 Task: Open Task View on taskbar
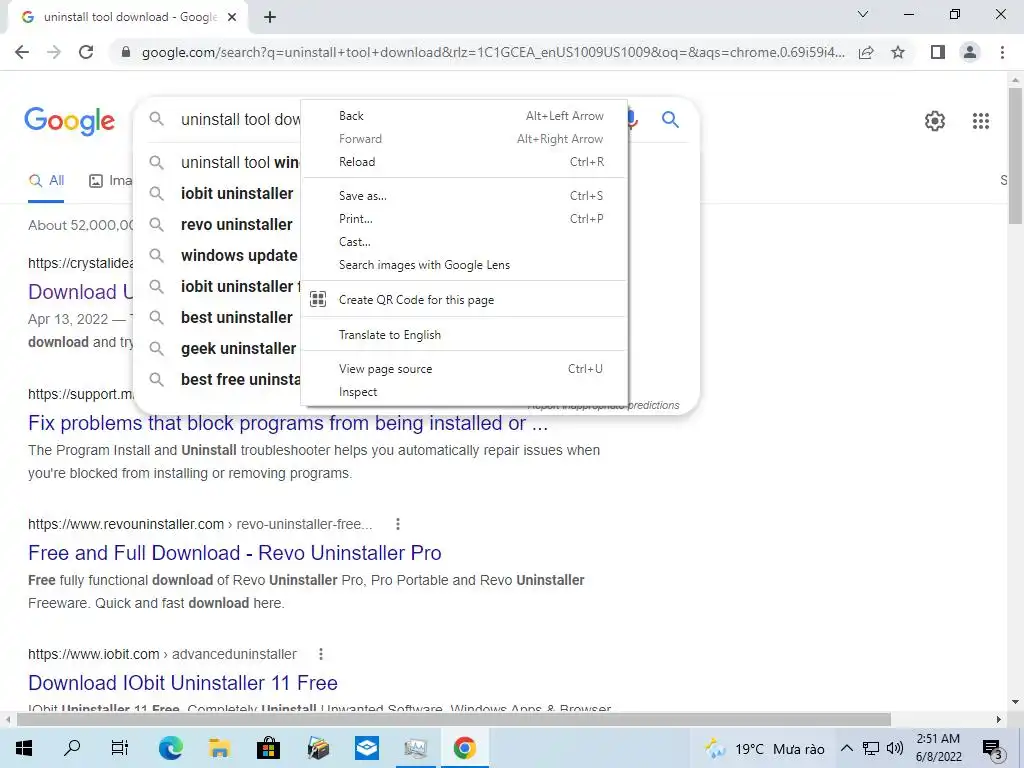[x=120, y=748]
